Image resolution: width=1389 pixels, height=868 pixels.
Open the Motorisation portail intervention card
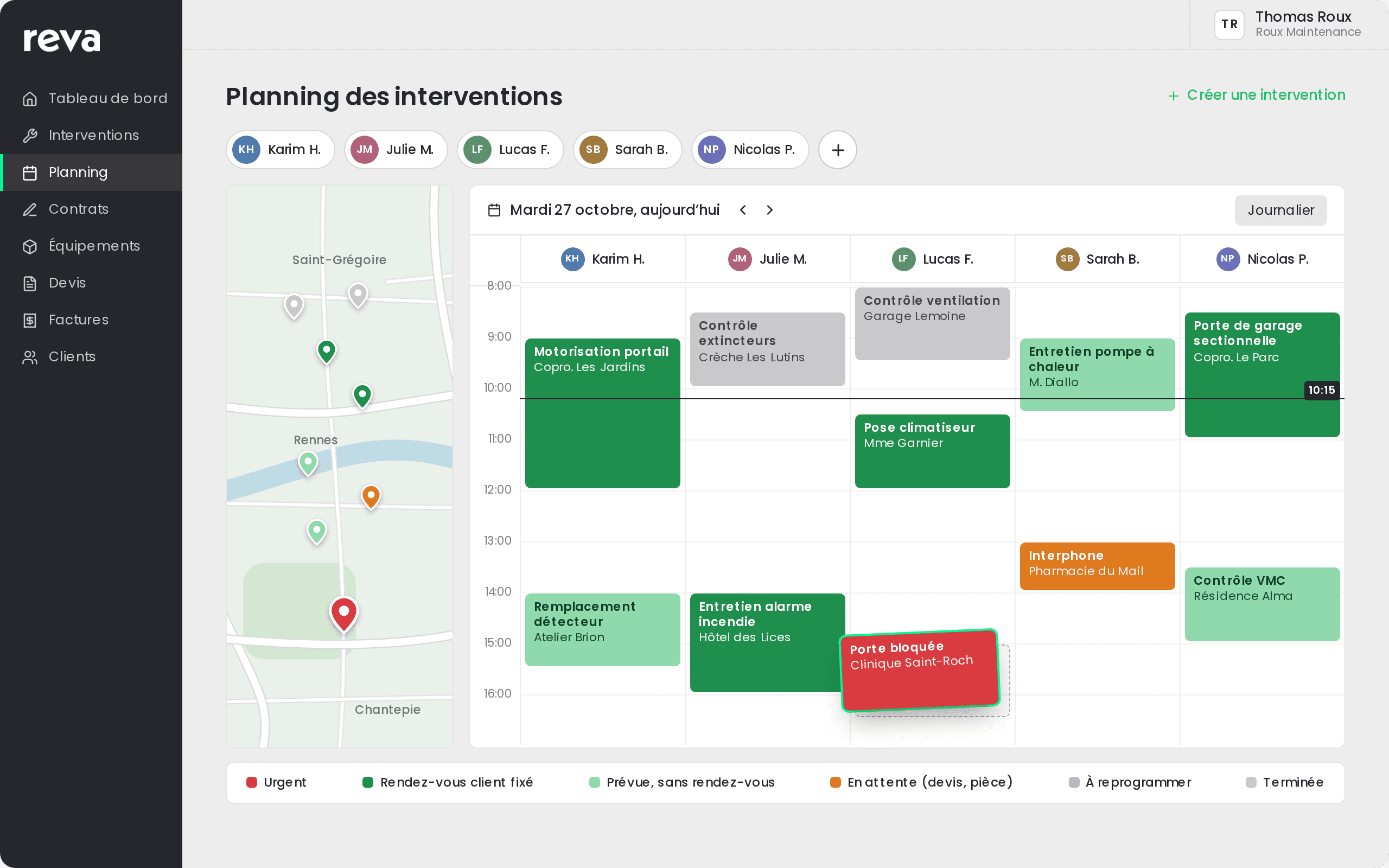[x=603, y=413]
